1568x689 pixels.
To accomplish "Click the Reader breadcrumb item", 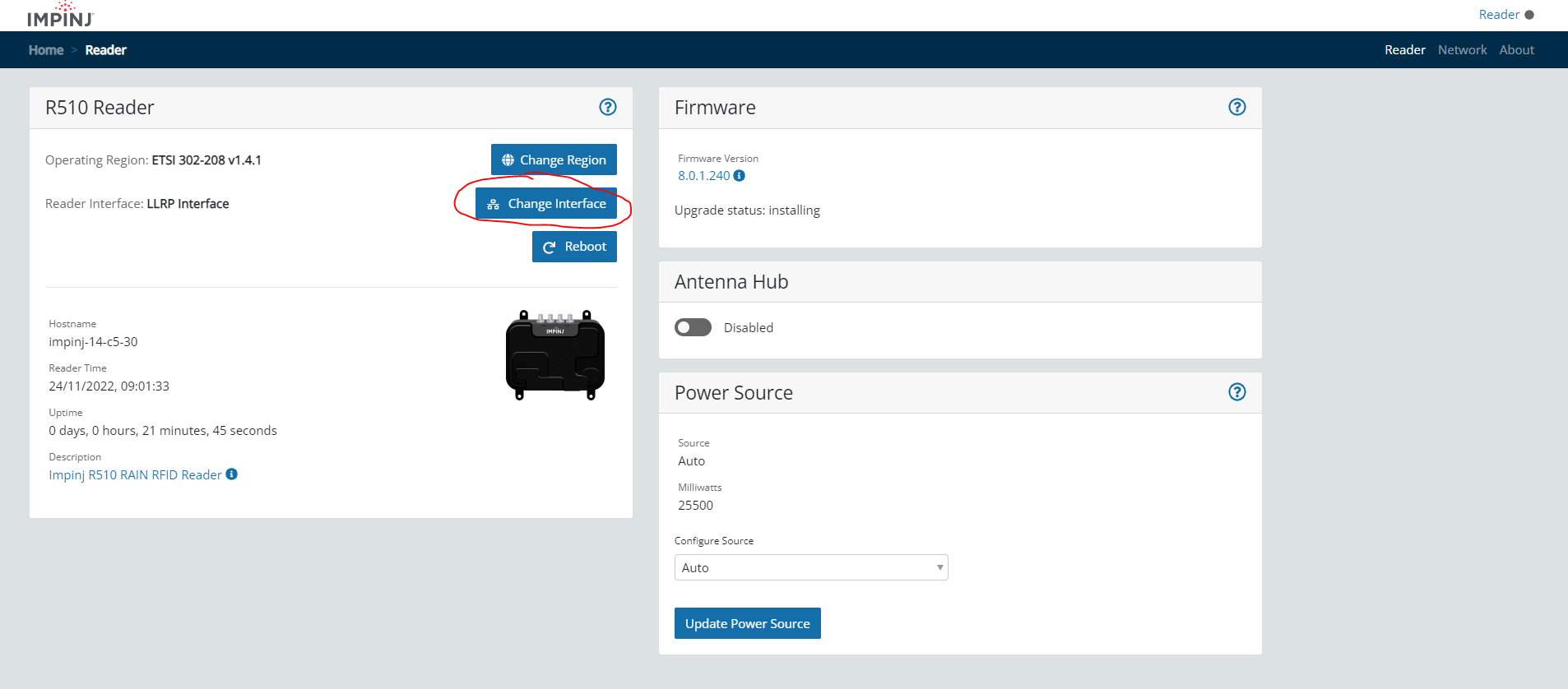I will [x=106, y=50].
